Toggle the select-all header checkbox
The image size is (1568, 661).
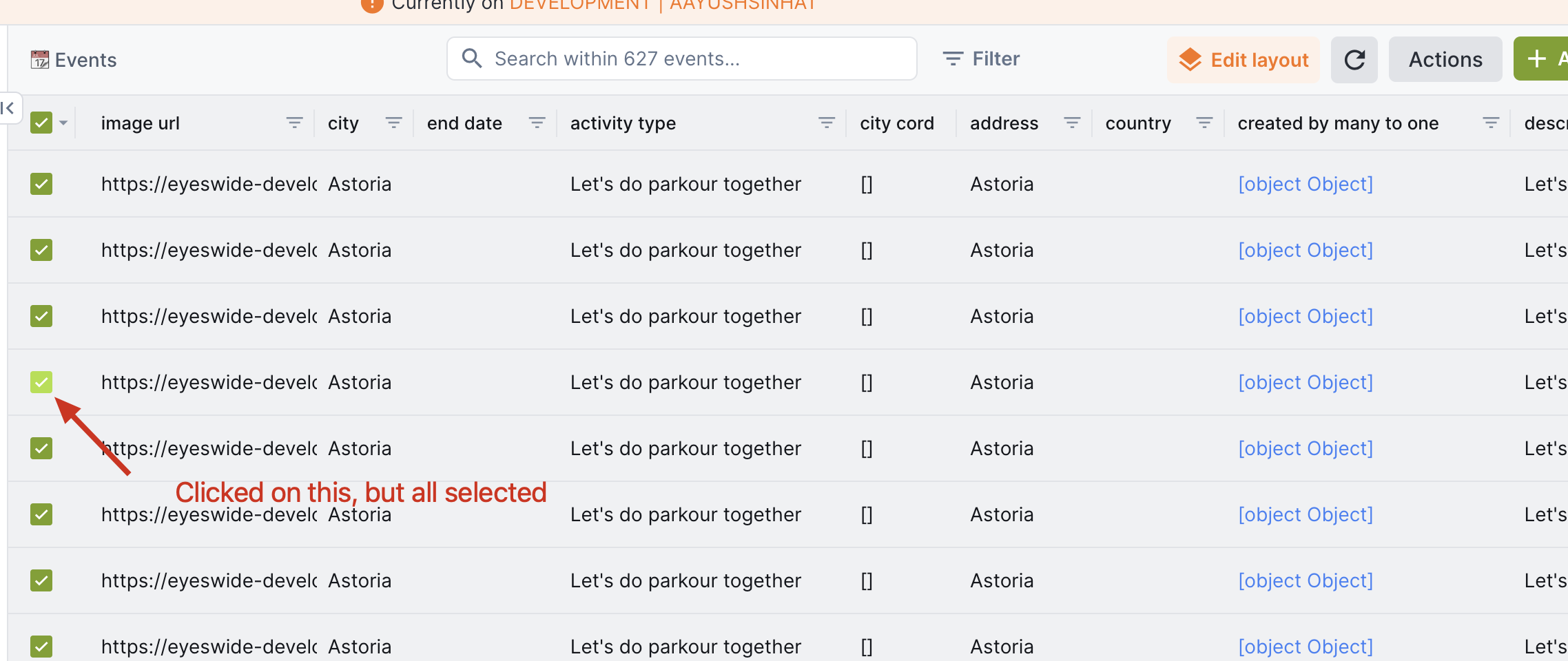click(41, 123)
